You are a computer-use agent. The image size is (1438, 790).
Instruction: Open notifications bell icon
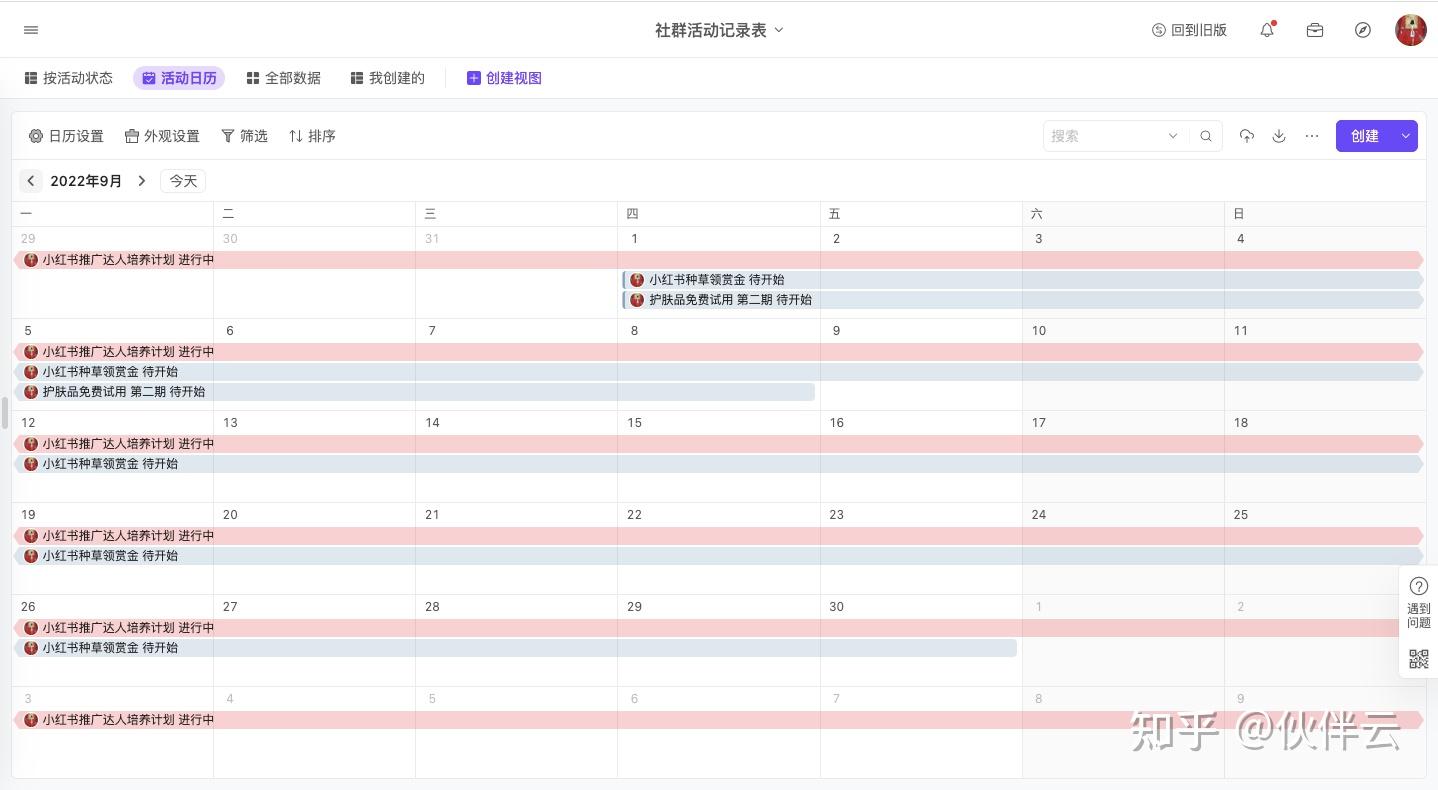click(x=1267, y=30)
